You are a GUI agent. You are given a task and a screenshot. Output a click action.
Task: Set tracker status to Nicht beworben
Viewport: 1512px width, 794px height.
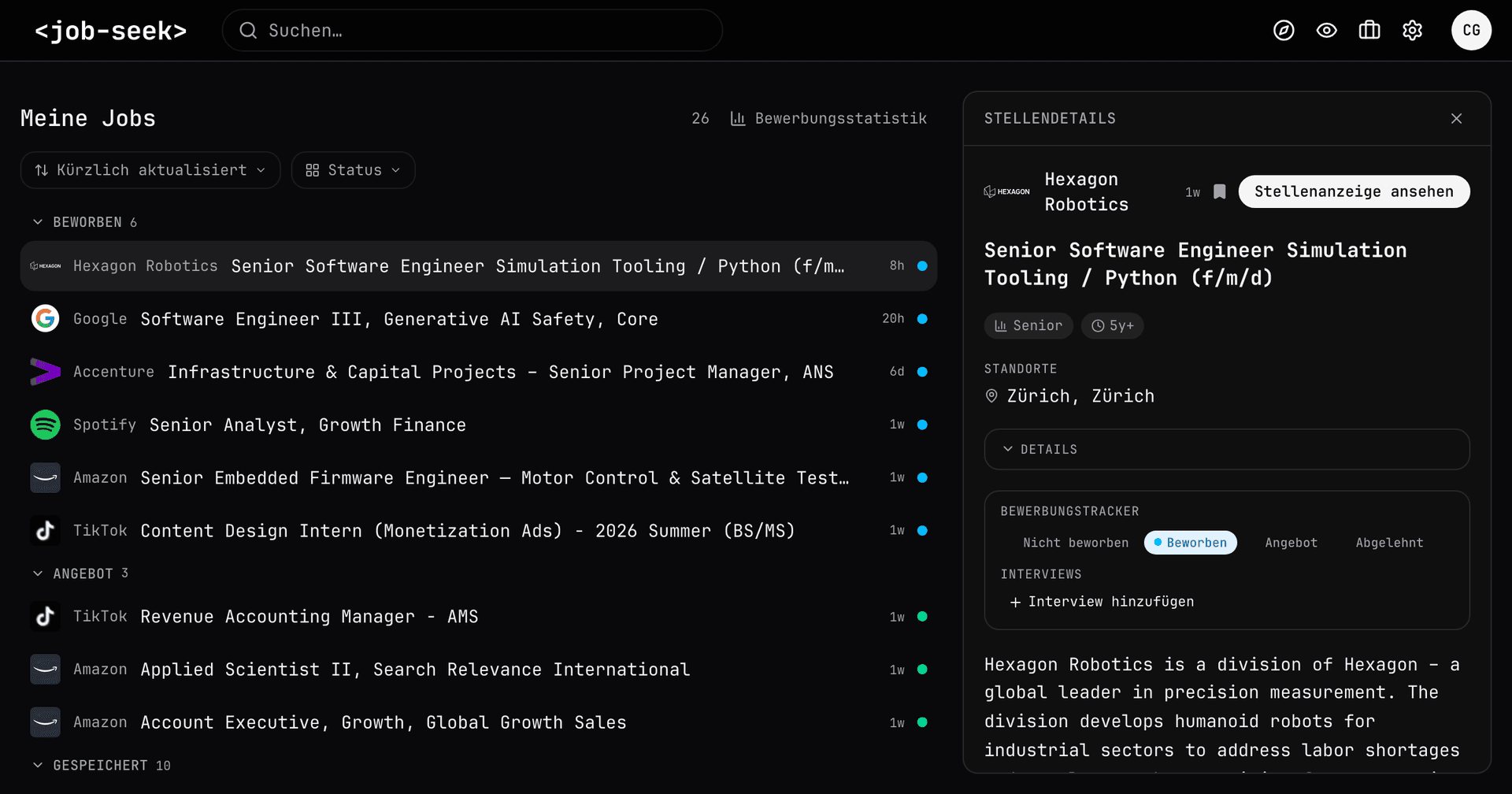(x=1075, y=543)
